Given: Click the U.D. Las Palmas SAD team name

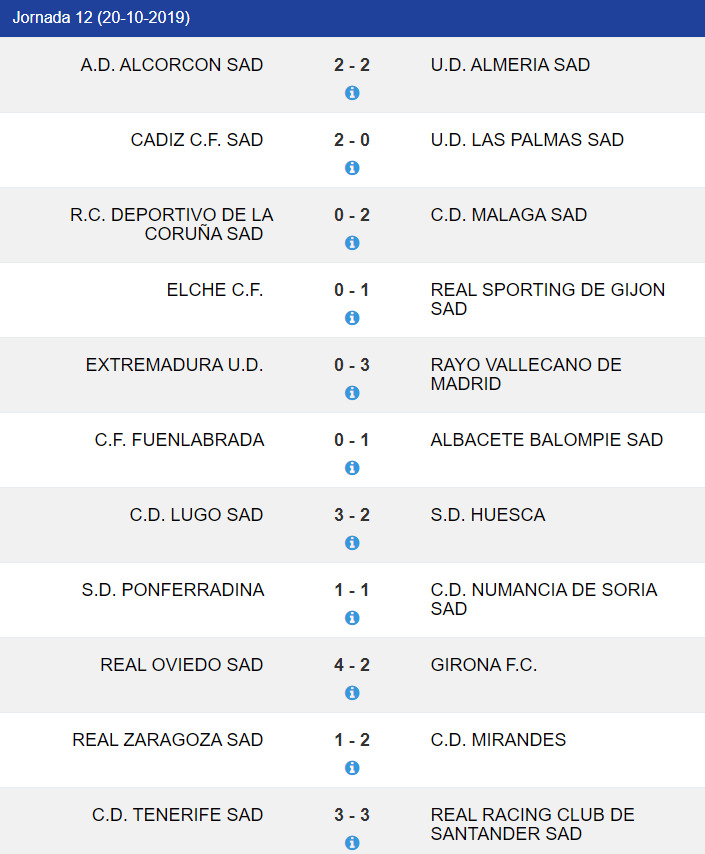Looking at the screenshot, I should [x=527, y=140].
